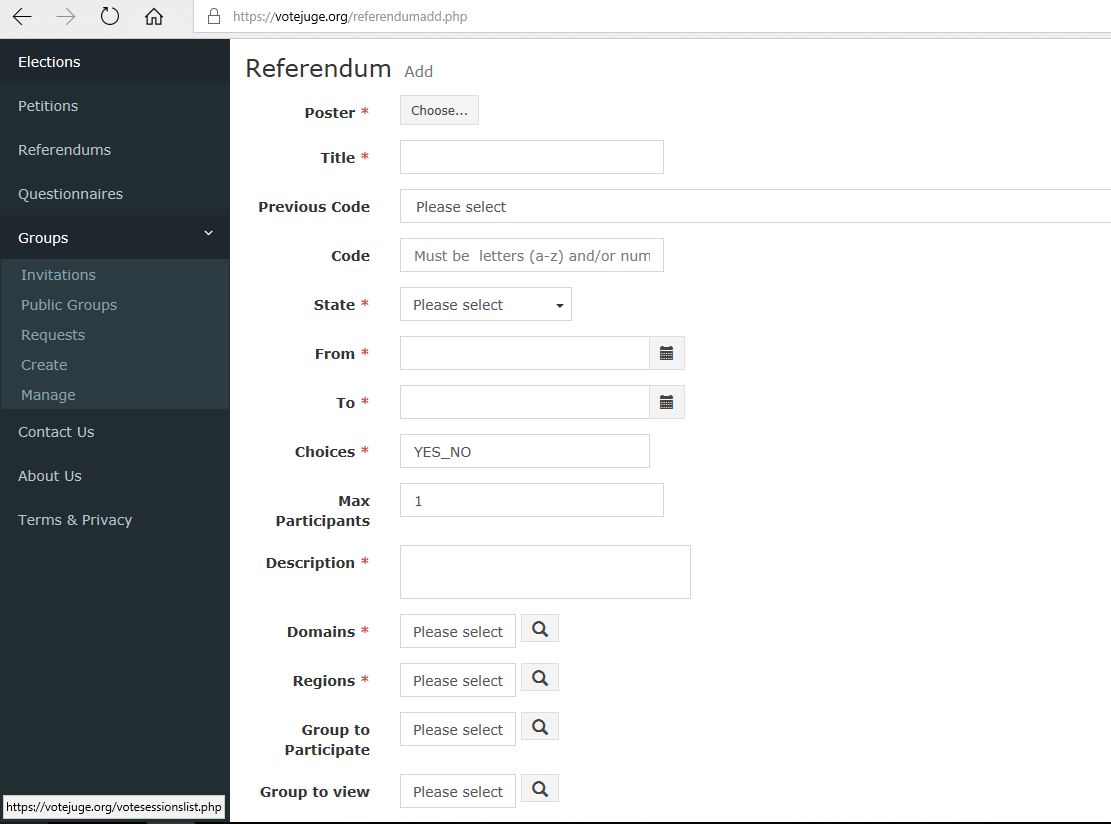
Task: Open Petitions in the sidebar
Action: click(115, 106)
